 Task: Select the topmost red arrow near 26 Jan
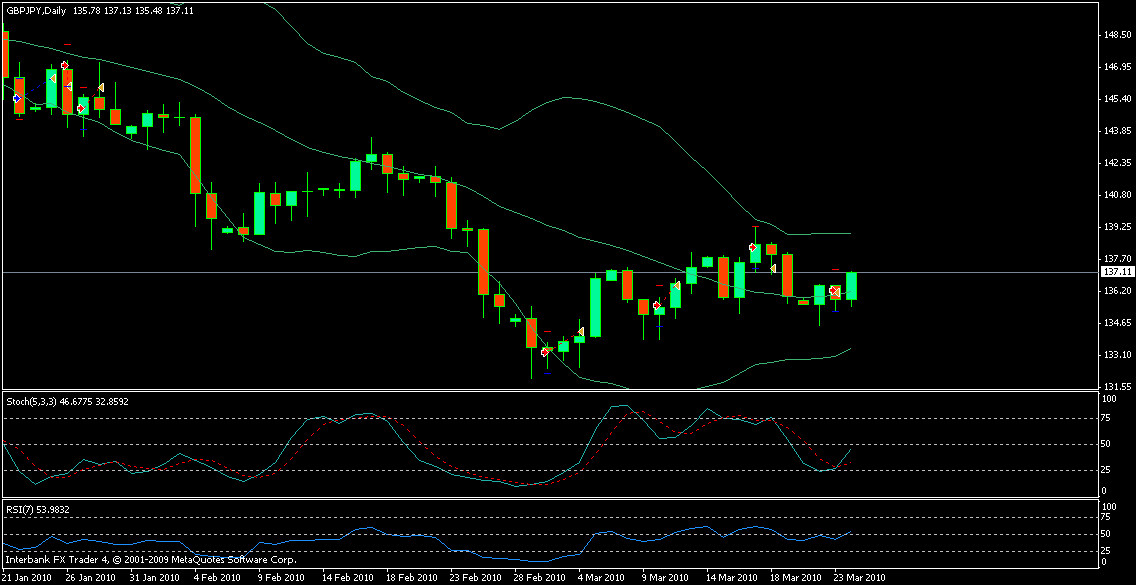click(x=65, y=65)
